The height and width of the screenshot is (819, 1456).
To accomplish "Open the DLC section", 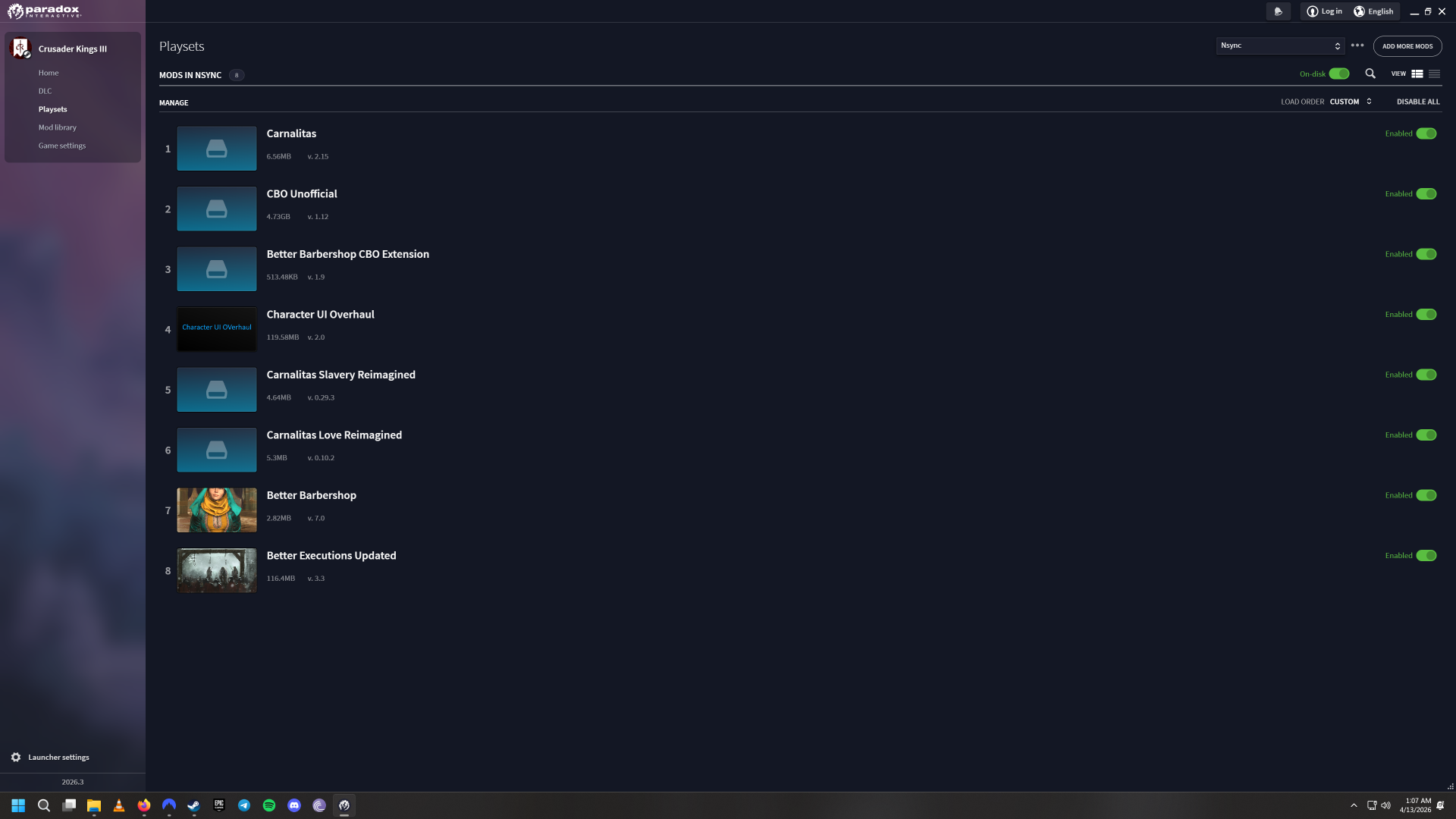I will 45,91.
